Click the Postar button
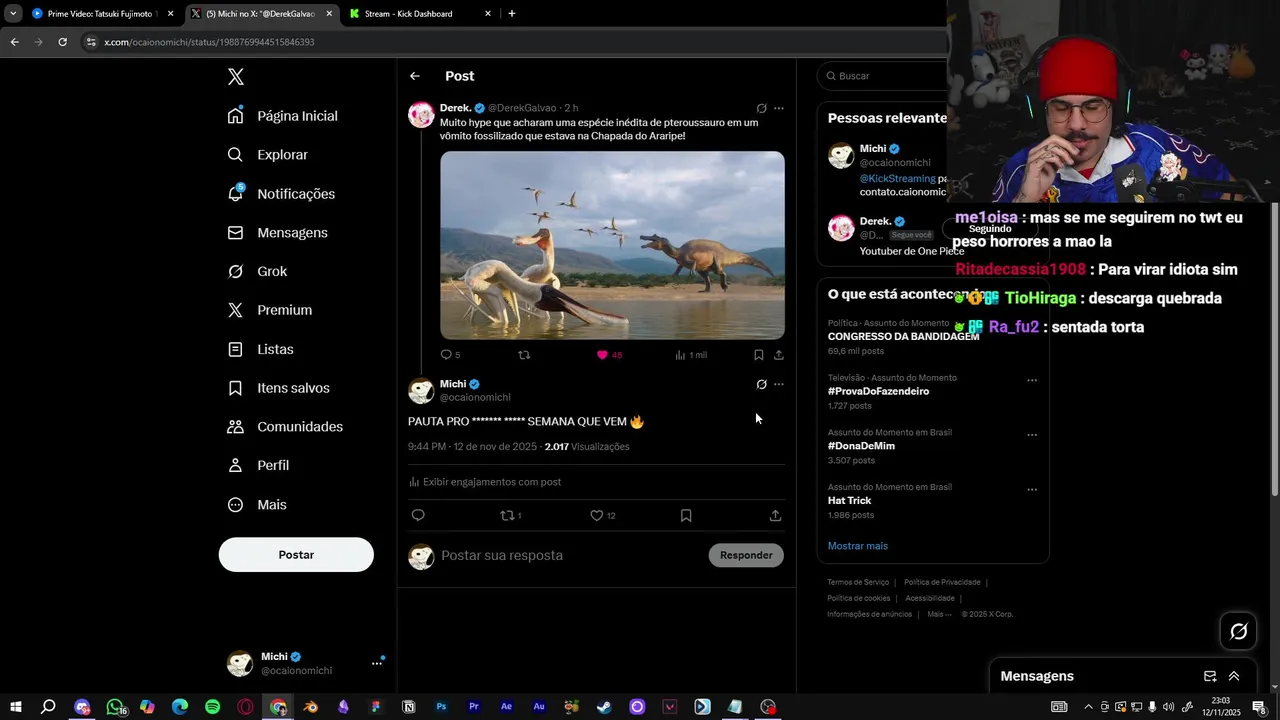 tap(296, 555)
